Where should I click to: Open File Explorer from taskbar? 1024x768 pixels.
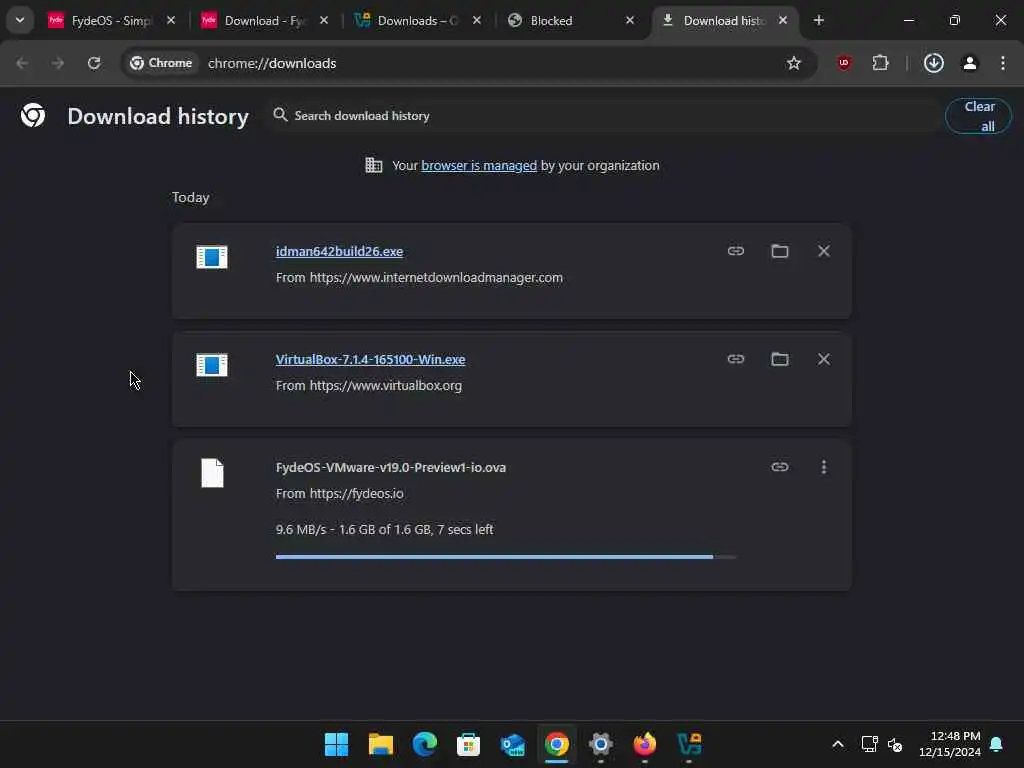pos(381,744)
